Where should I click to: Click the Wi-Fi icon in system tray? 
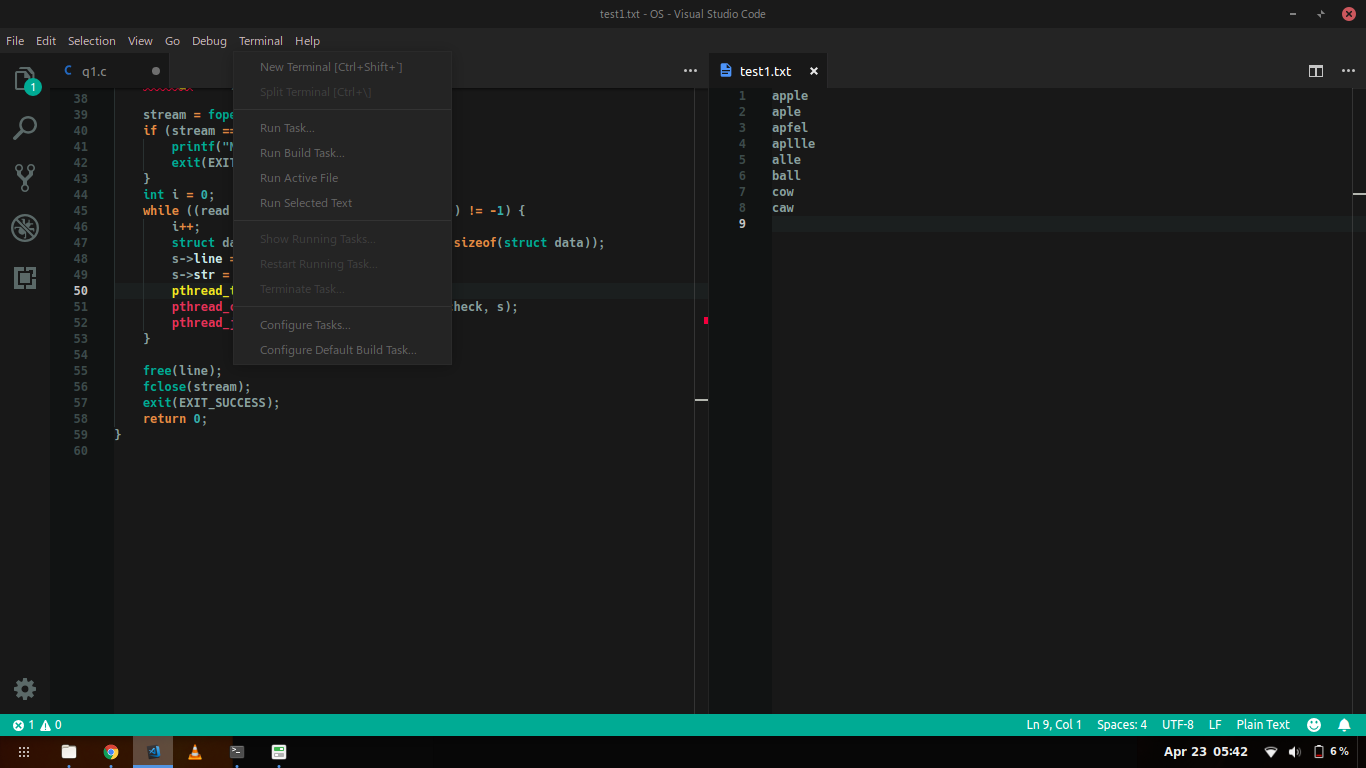point(1271,752)
